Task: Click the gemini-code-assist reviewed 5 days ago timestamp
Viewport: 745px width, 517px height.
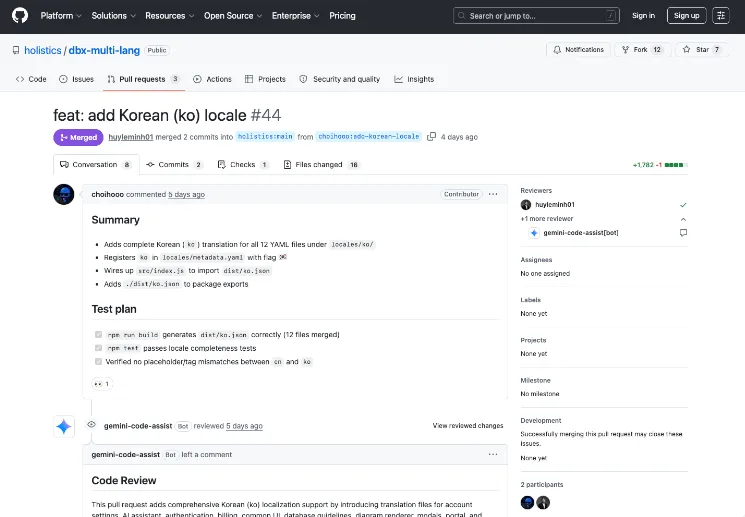Action: coord(244,426)
